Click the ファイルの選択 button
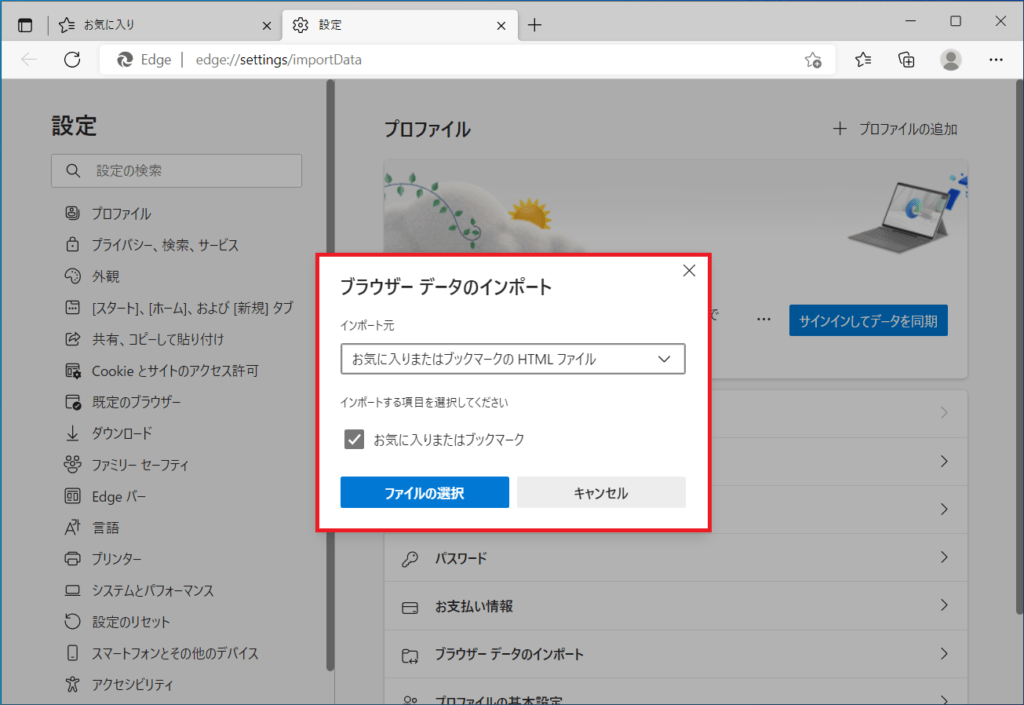The width and height of the screenshot is (1024, 705). point(424,493)
